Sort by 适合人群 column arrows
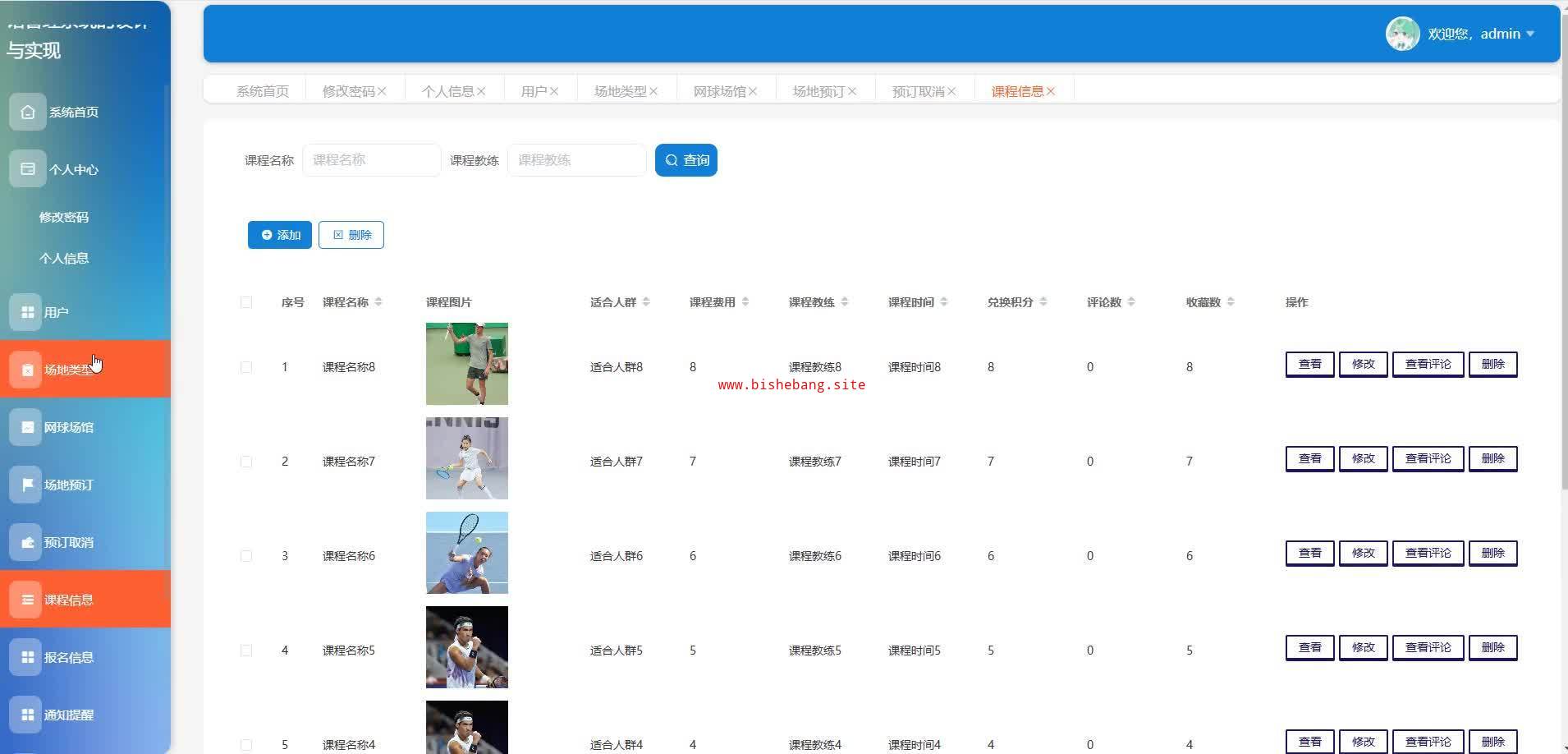Viewport: 1568px width, 754px height. click(x=646, y=302)
